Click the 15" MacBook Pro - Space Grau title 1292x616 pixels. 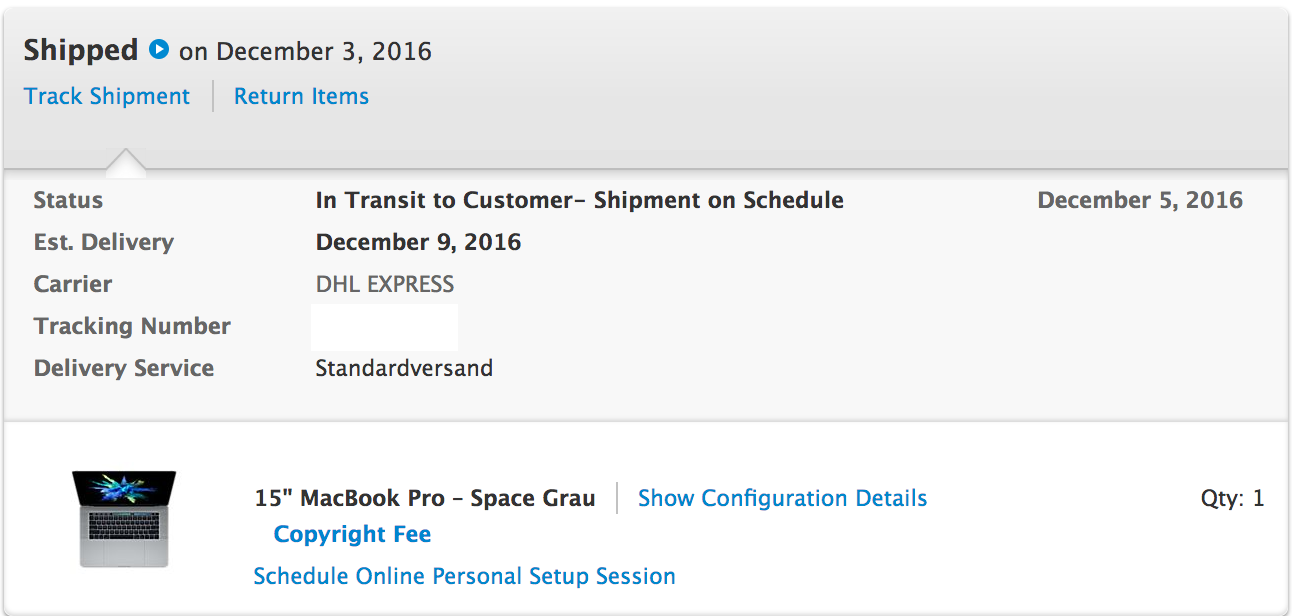(x=425, y=498)
